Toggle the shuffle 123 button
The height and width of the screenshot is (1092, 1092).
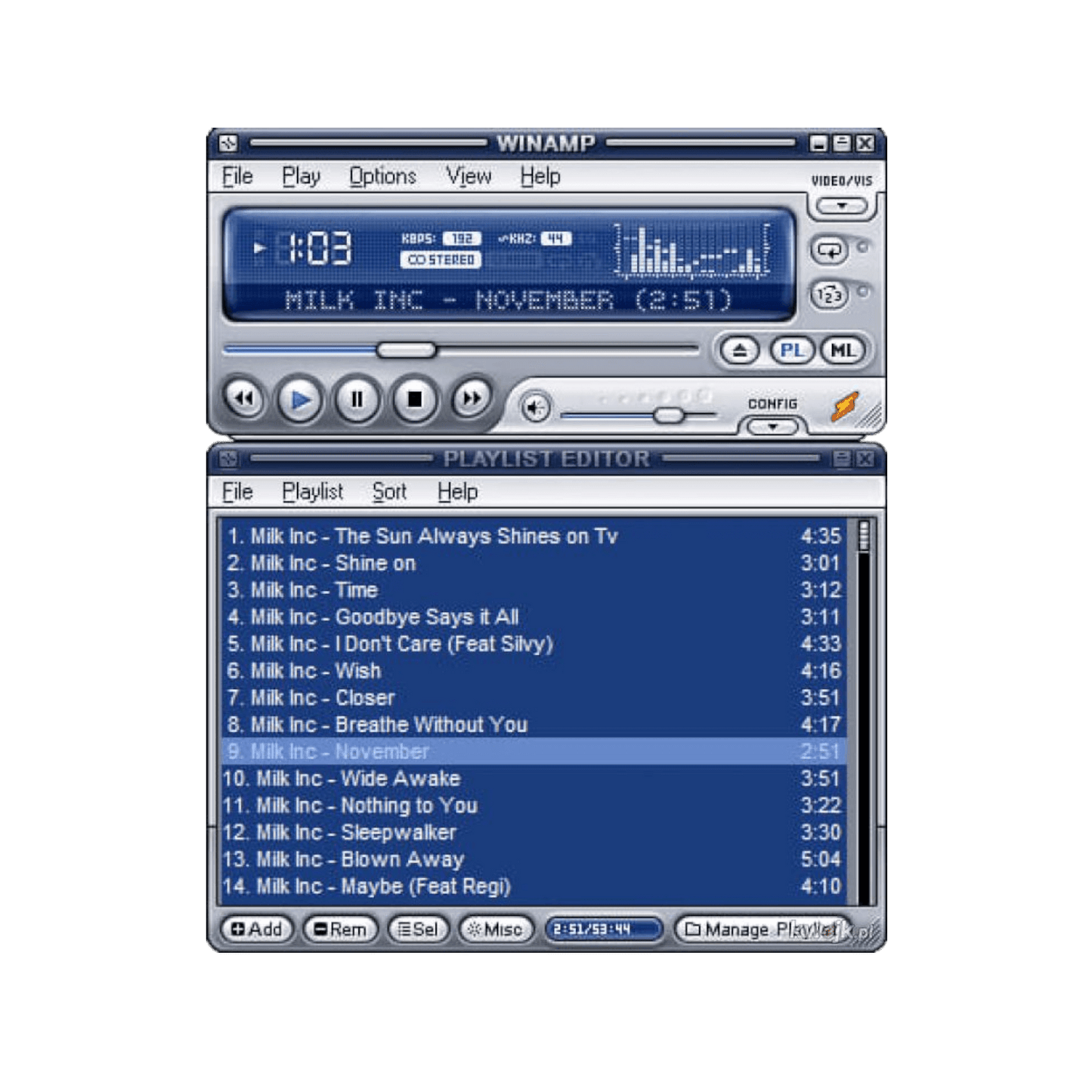[x=830, y=295]
